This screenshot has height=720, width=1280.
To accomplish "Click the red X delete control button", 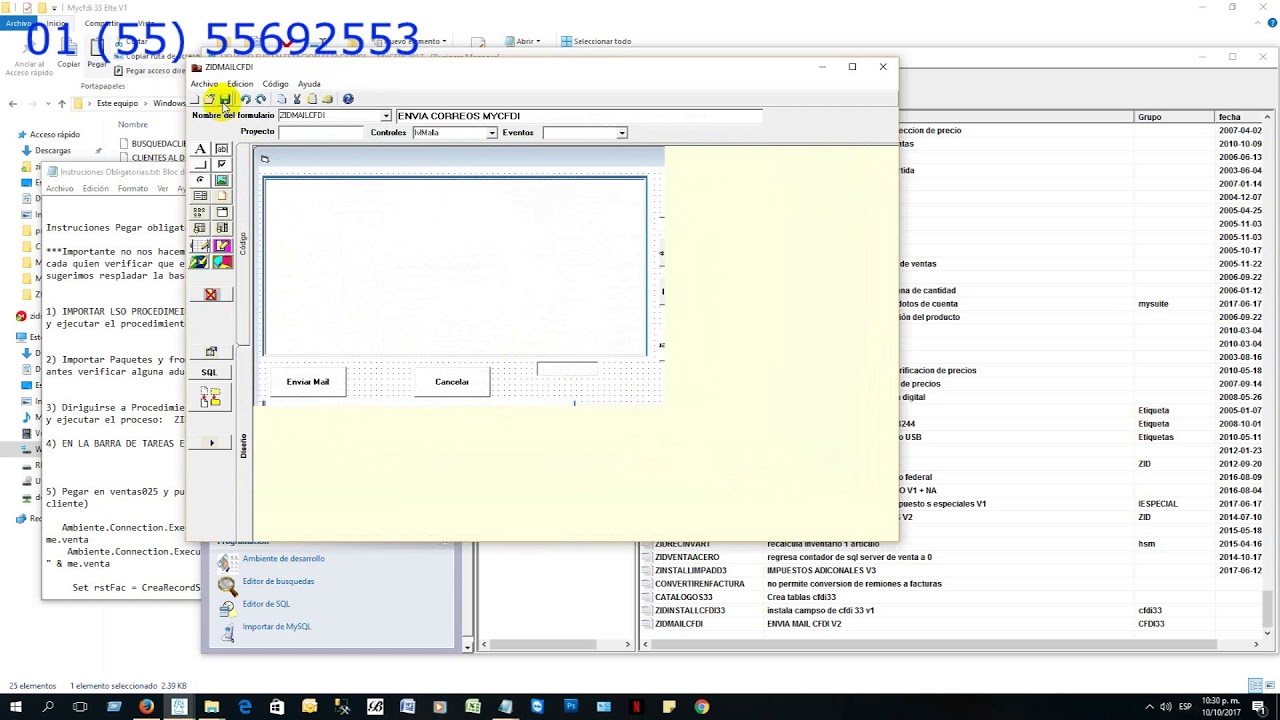I will coord(211,294).
